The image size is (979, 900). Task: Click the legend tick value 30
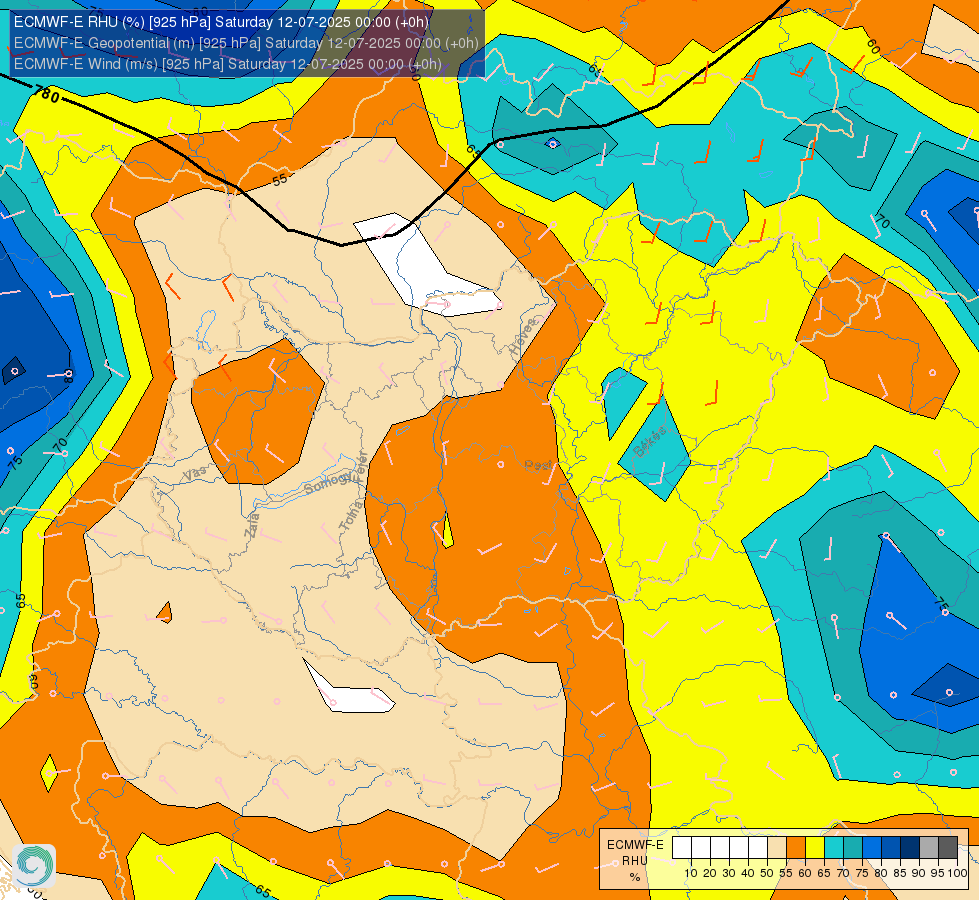pyautogui.click(x=729, y=873)
